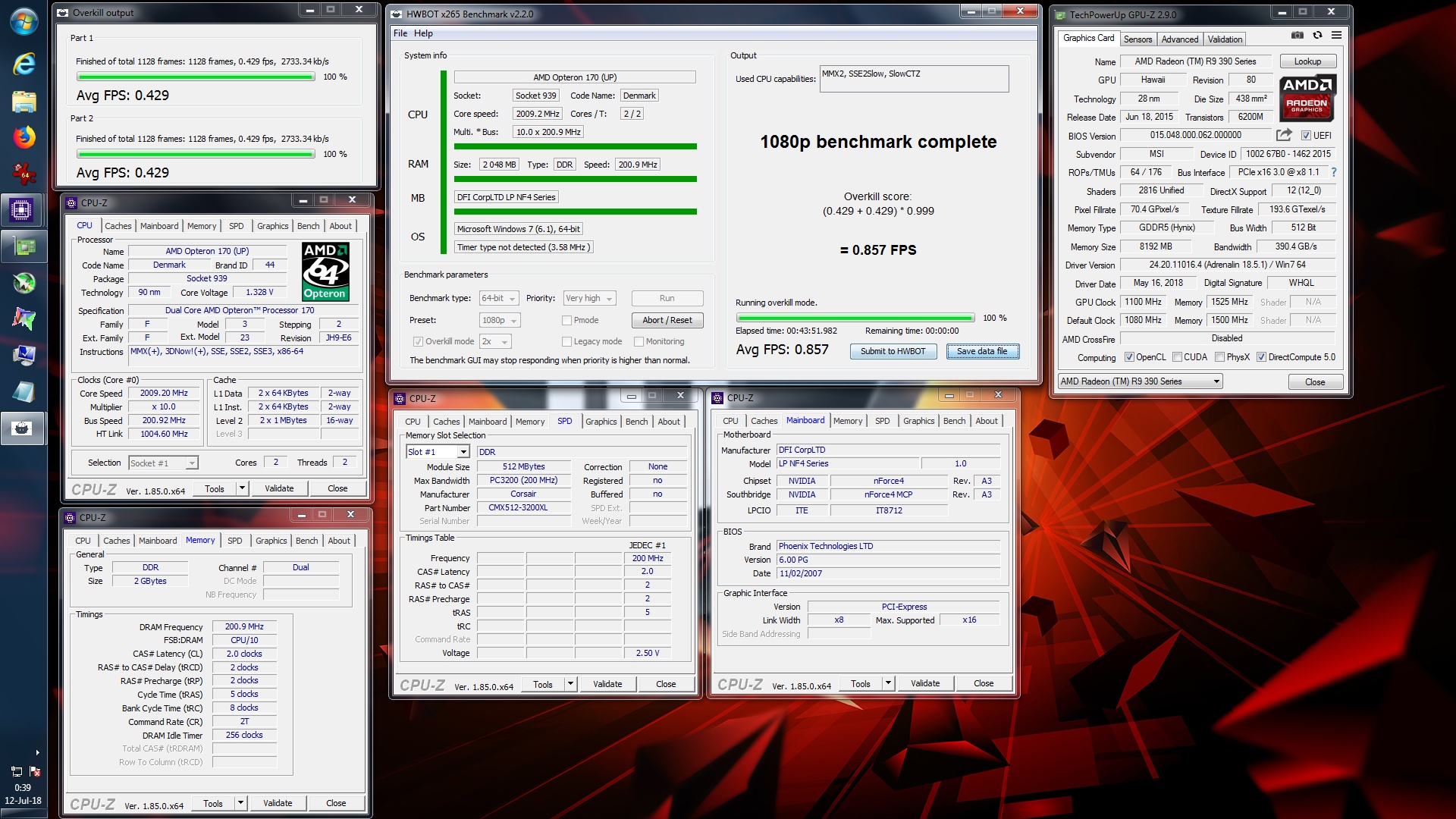The image size is (1456, 819).
Task: Open the Slot #1 memory slot dropdown
Action: click(x=438, y=452)
